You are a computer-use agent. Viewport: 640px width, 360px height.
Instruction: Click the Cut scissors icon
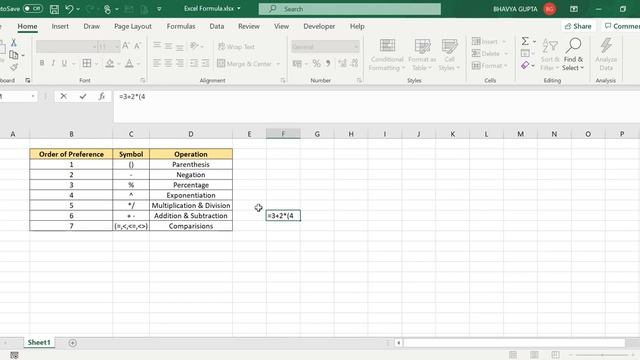[13, 42]
